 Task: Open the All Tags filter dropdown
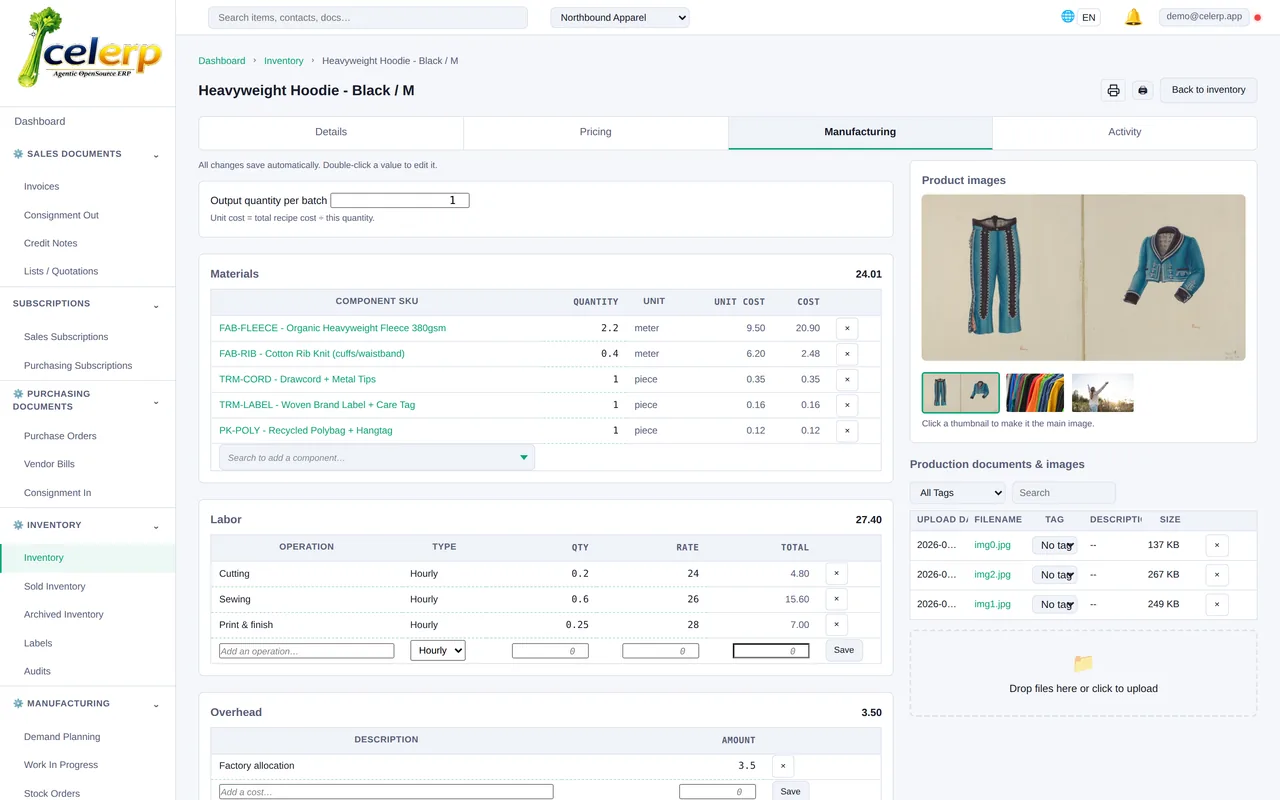click(x=957, y=493)
